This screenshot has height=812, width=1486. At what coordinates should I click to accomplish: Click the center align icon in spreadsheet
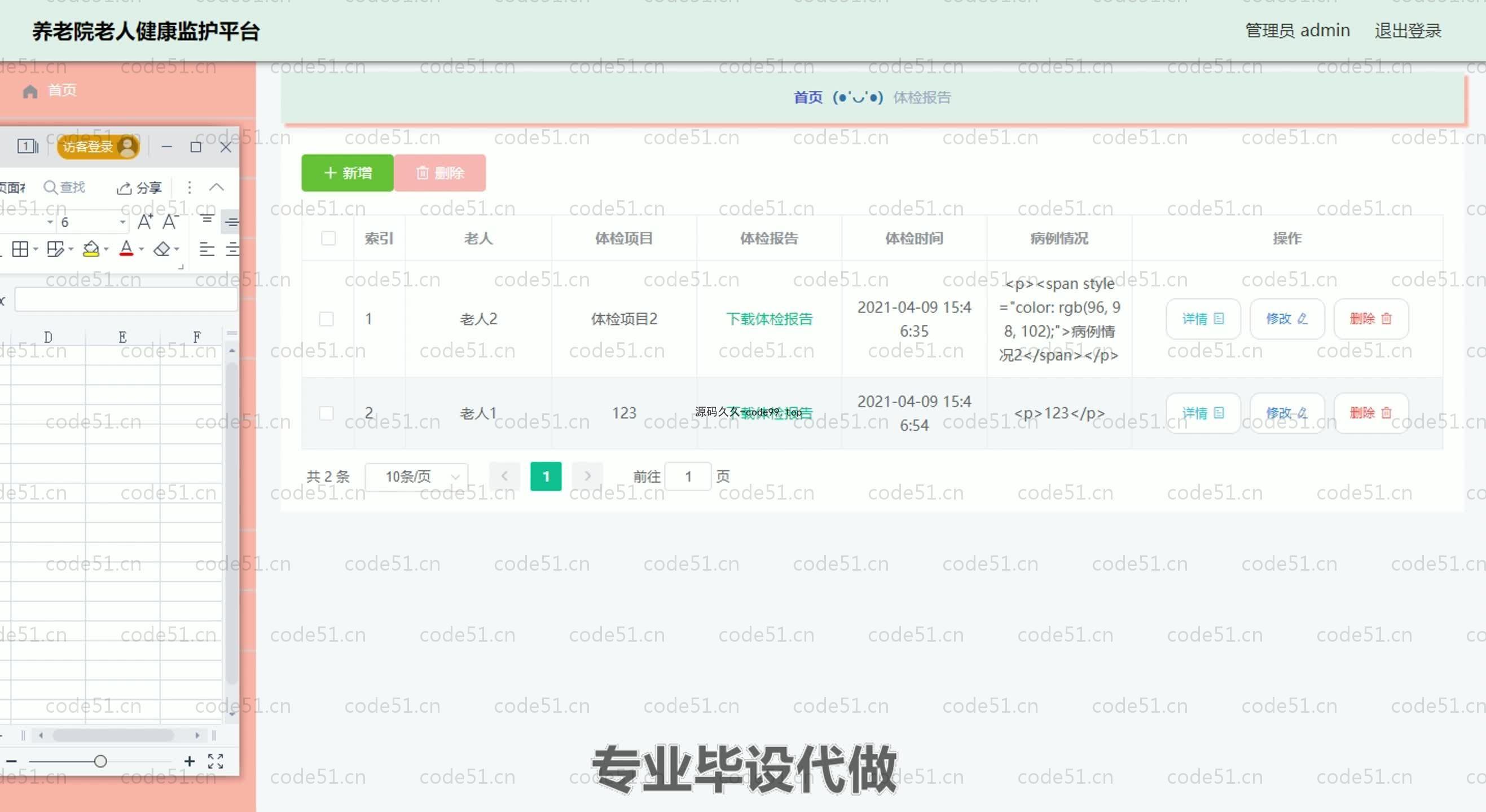232,249
